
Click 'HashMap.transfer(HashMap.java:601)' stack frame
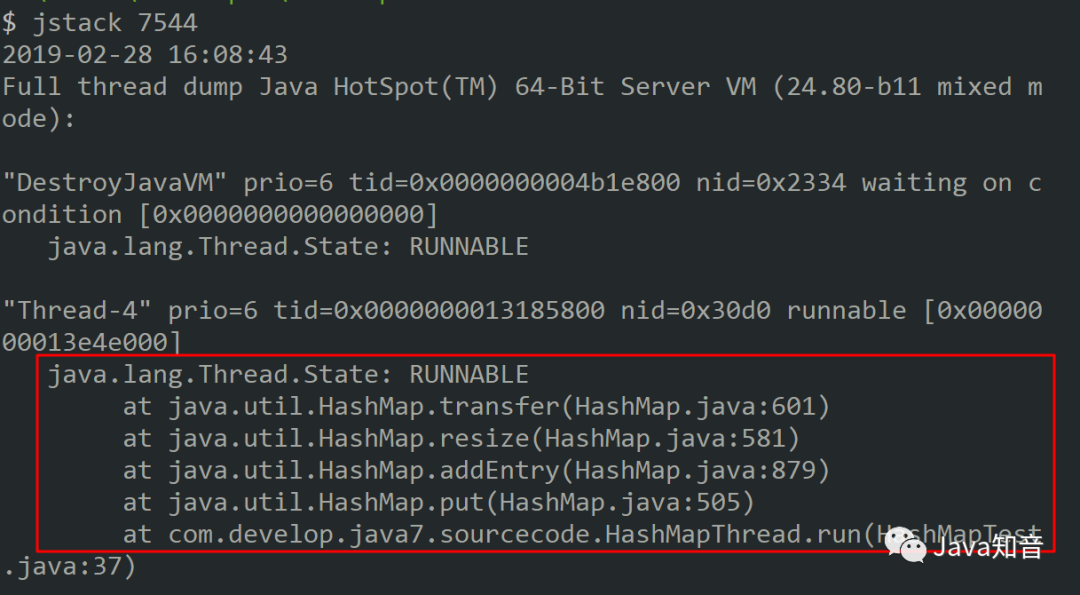click(477, 406)
